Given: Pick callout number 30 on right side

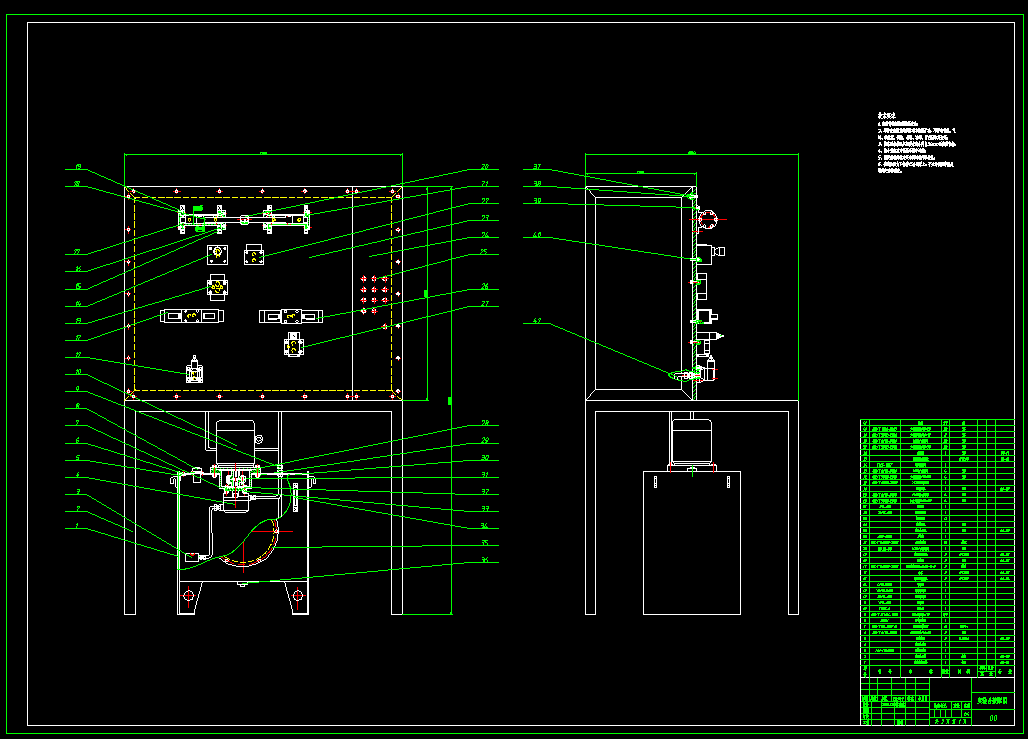Looking at the screenshot, I should point(485,458).
